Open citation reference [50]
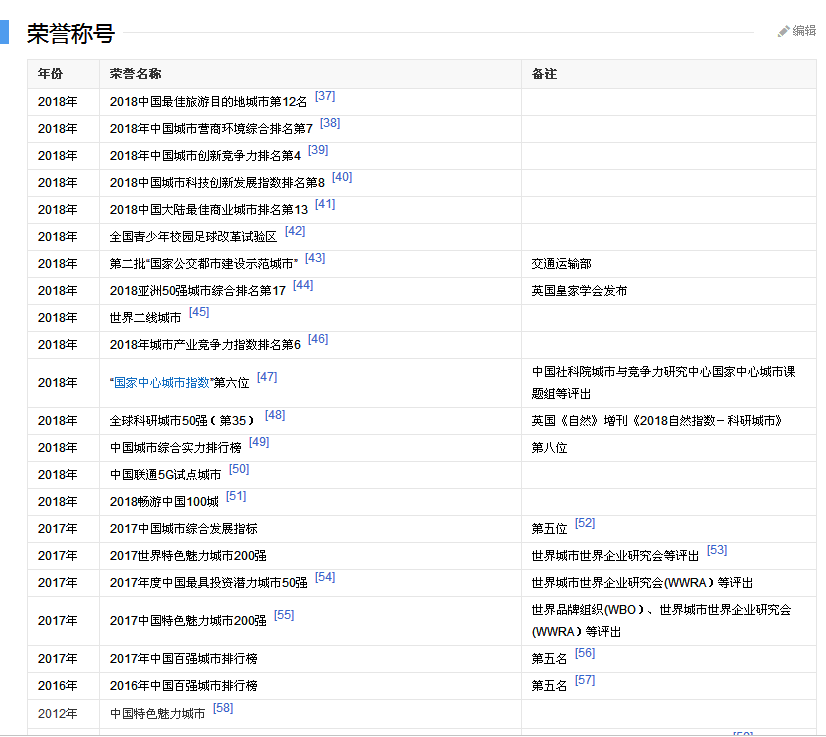Screen dimensions: 826x737 tap(239, 469)
